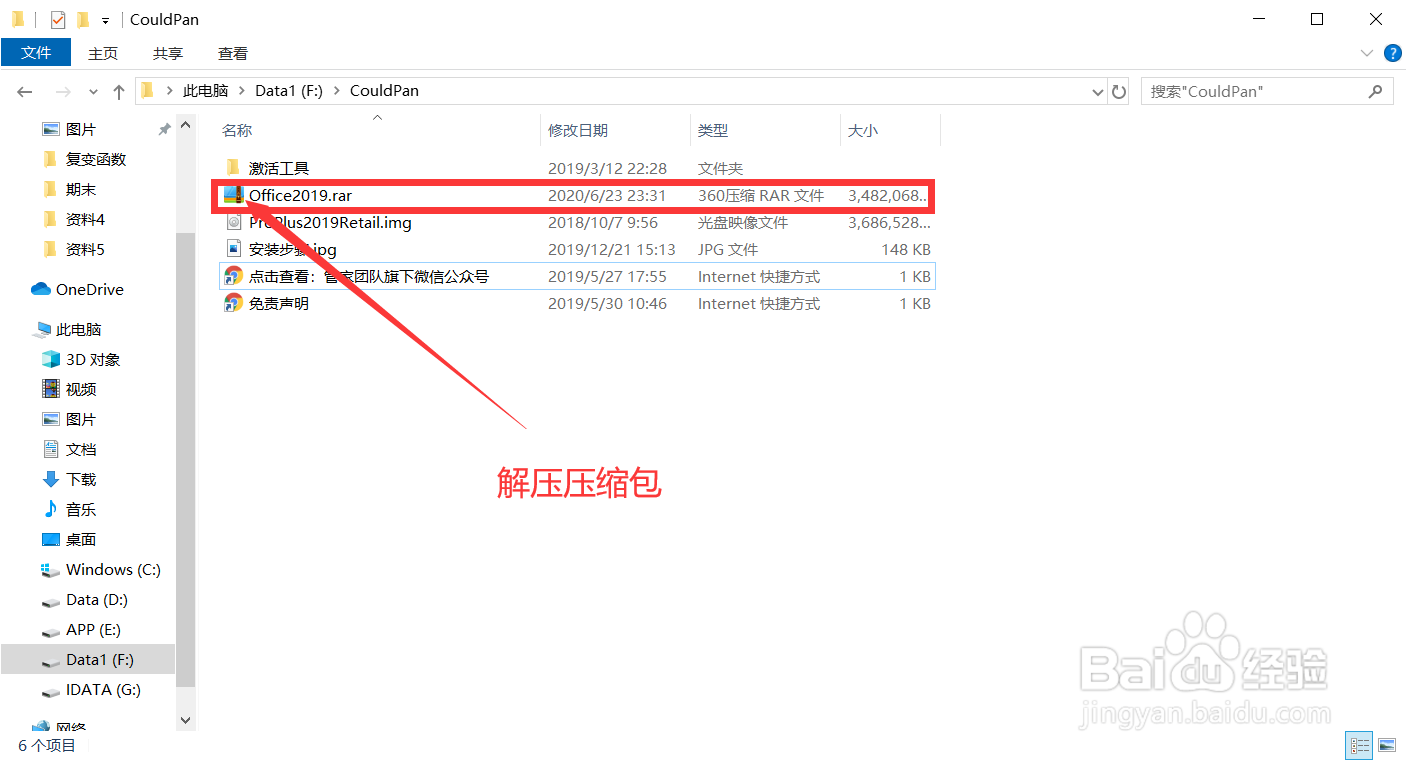The height and width of the screenshot is (761, 1407).
Task: Open 音乐 in navigation pane
Action: [x=81, y=509]
